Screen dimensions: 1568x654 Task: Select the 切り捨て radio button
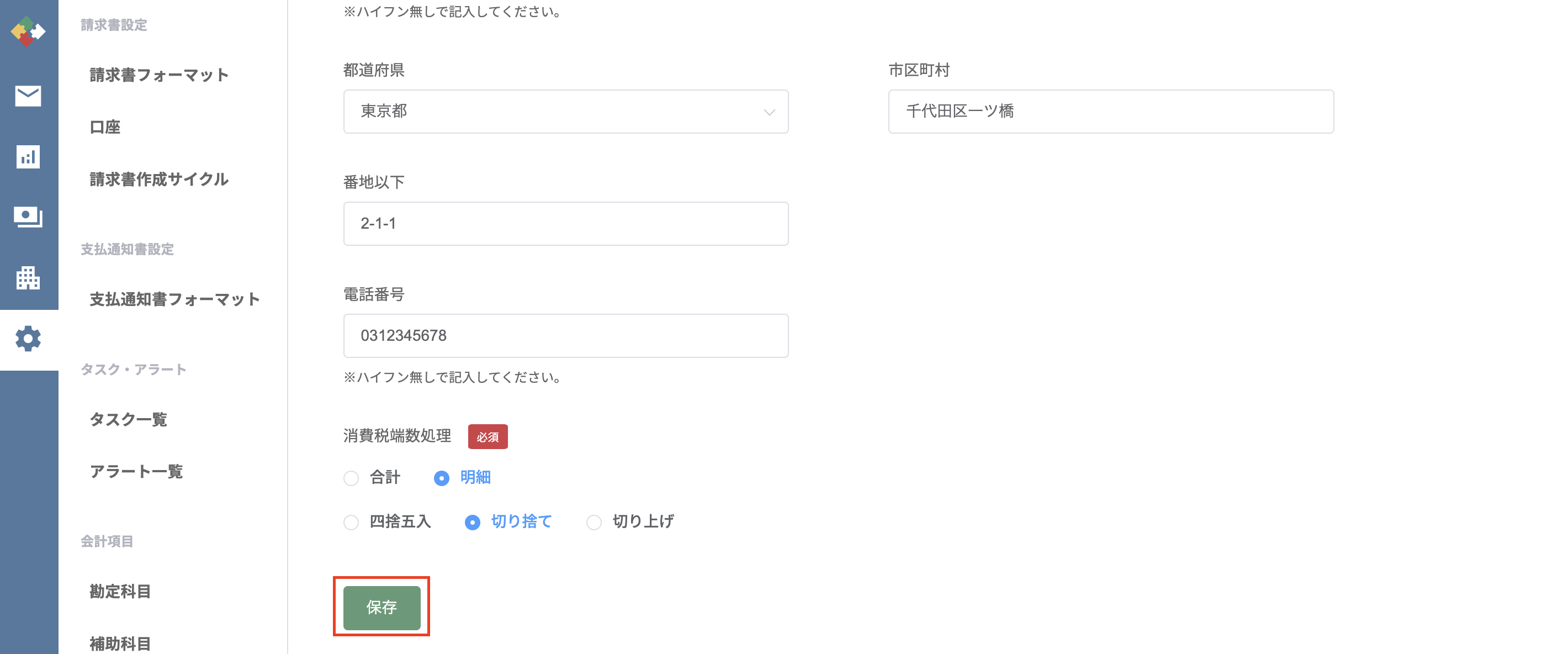[x=473, y=522]
